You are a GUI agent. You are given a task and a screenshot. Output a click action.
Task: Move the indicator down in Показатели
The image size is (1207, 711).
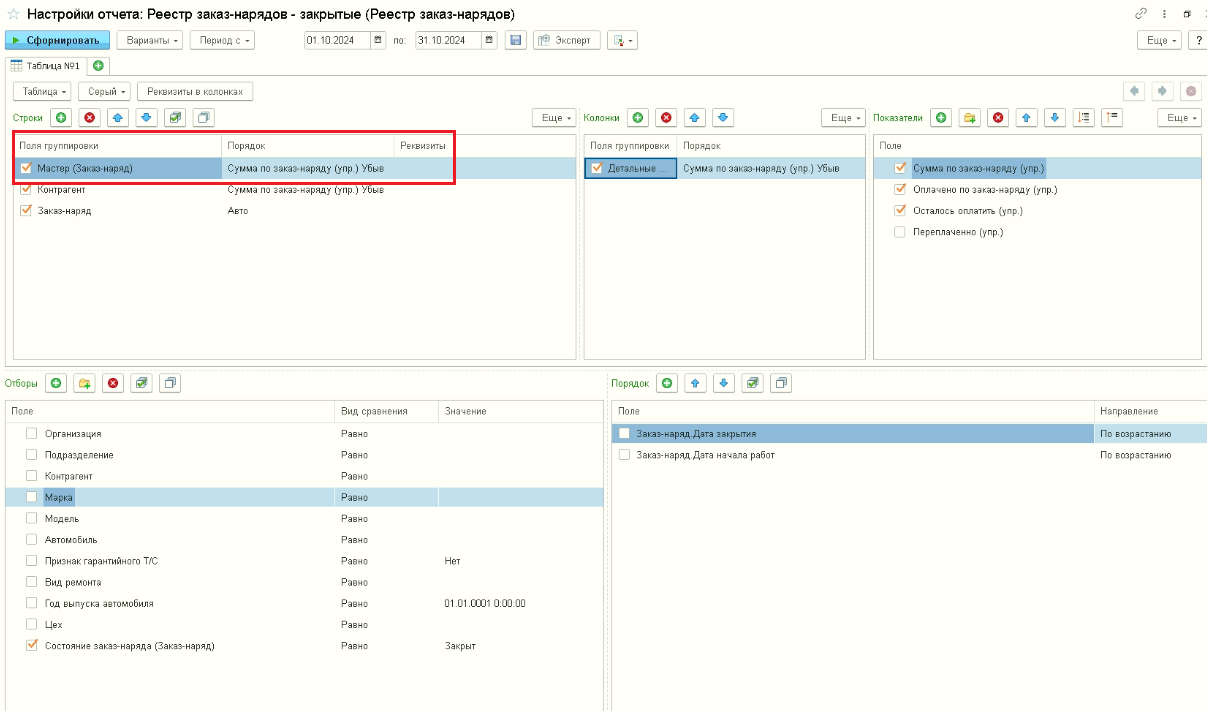[x=1055, y=118]
